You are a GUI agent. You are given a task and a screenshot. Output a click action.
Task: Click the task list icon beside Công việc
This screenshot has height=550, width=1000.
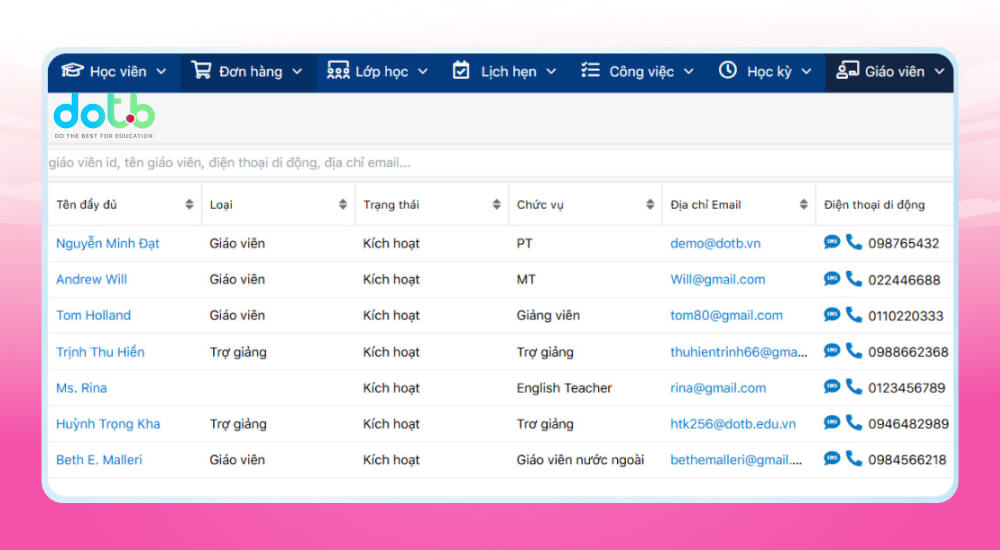[590, 70]
